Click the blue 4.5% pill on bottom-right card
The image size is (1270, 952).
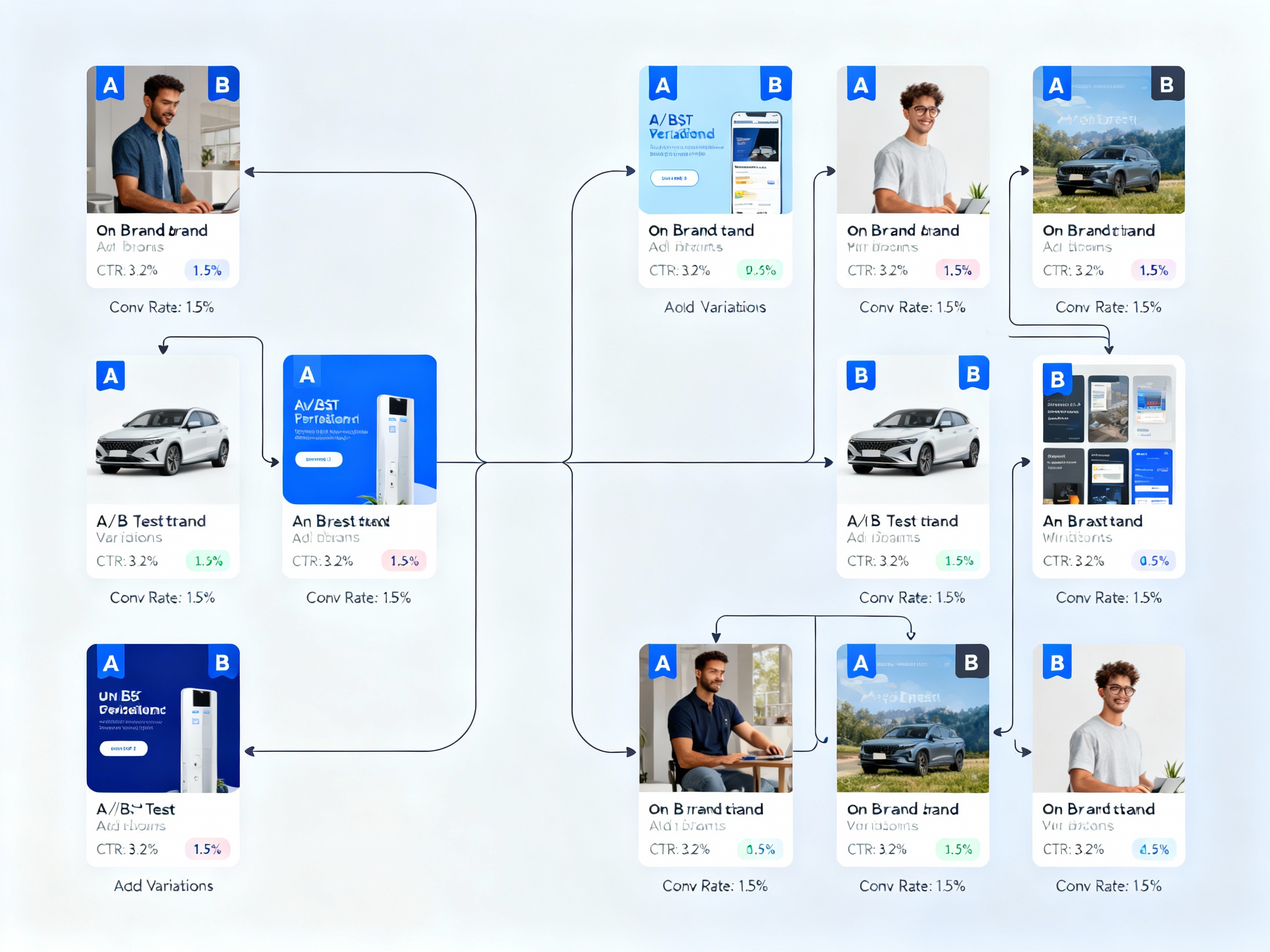(1154, 850)
